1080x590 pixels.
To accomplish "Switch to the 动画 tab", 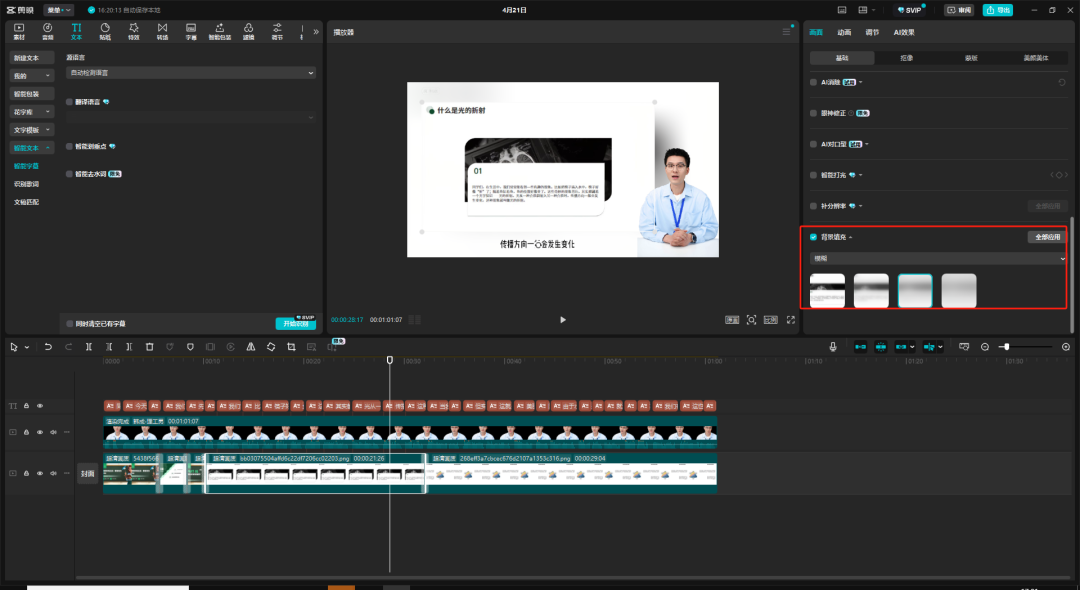I will coord(844,33).
